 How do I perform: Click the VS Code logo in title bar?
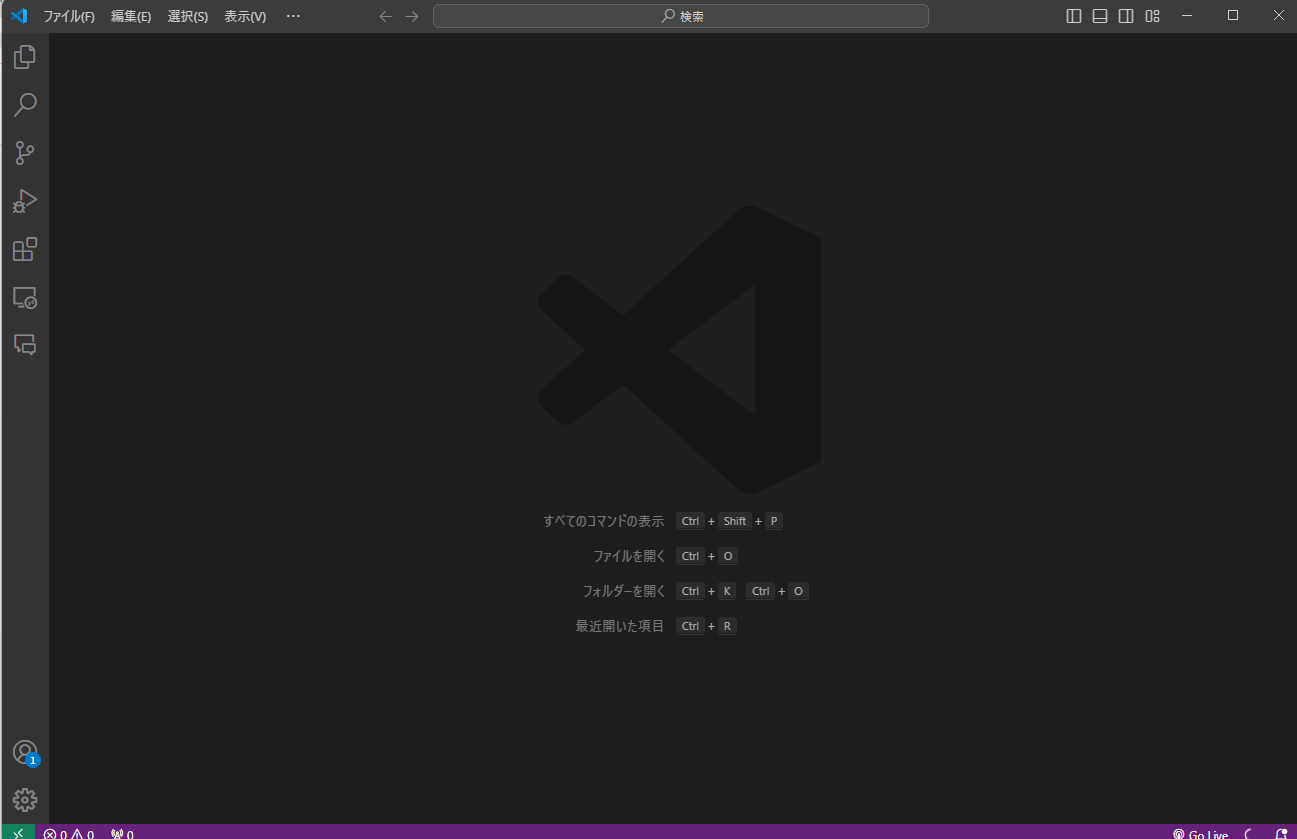[19, 16]
